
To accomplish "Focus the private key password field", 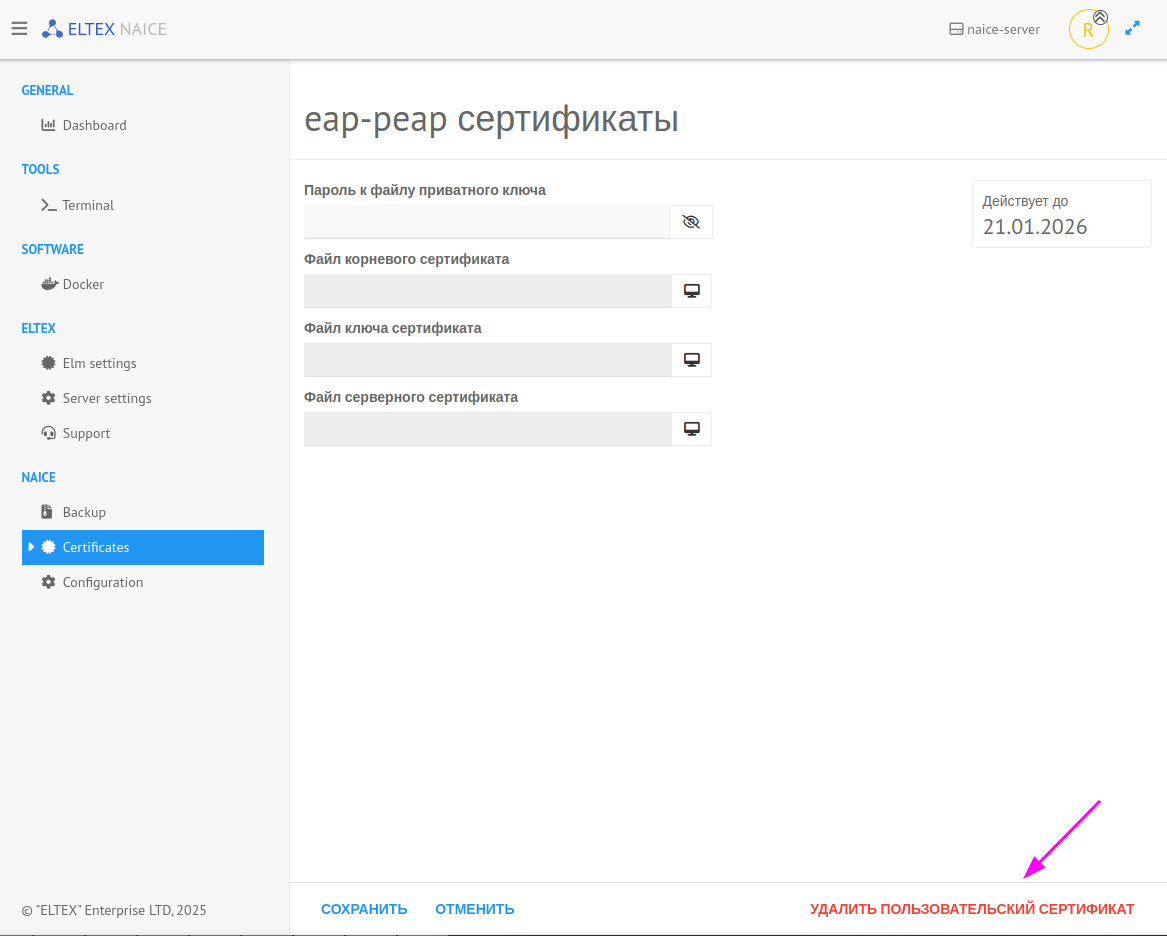I will [x=486, y=222].
